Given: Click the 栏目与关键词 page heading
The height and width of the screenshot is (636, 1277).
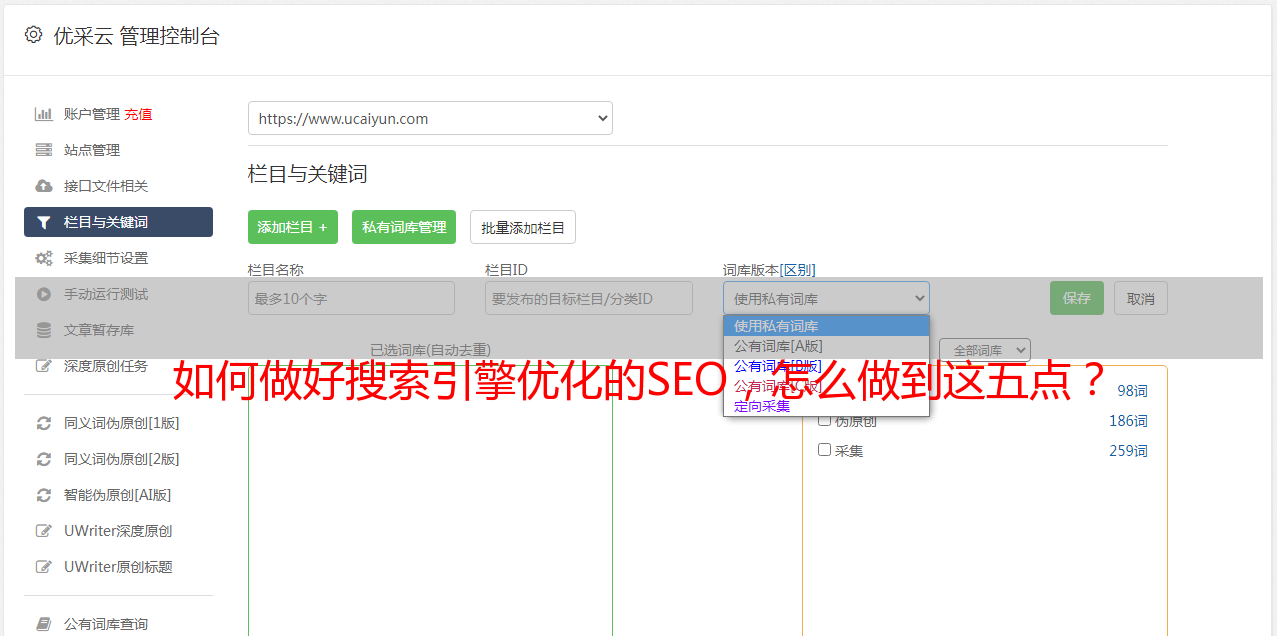Looking at the screenshot, I should click(308, 174).
